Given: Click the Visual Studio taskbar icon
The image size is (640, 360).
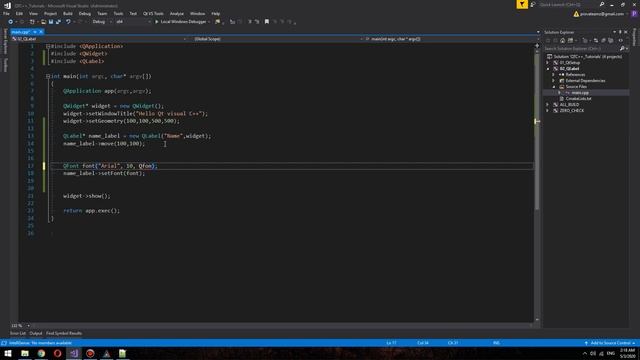Looking at the screenshot, I should click(x=74, y=353).
